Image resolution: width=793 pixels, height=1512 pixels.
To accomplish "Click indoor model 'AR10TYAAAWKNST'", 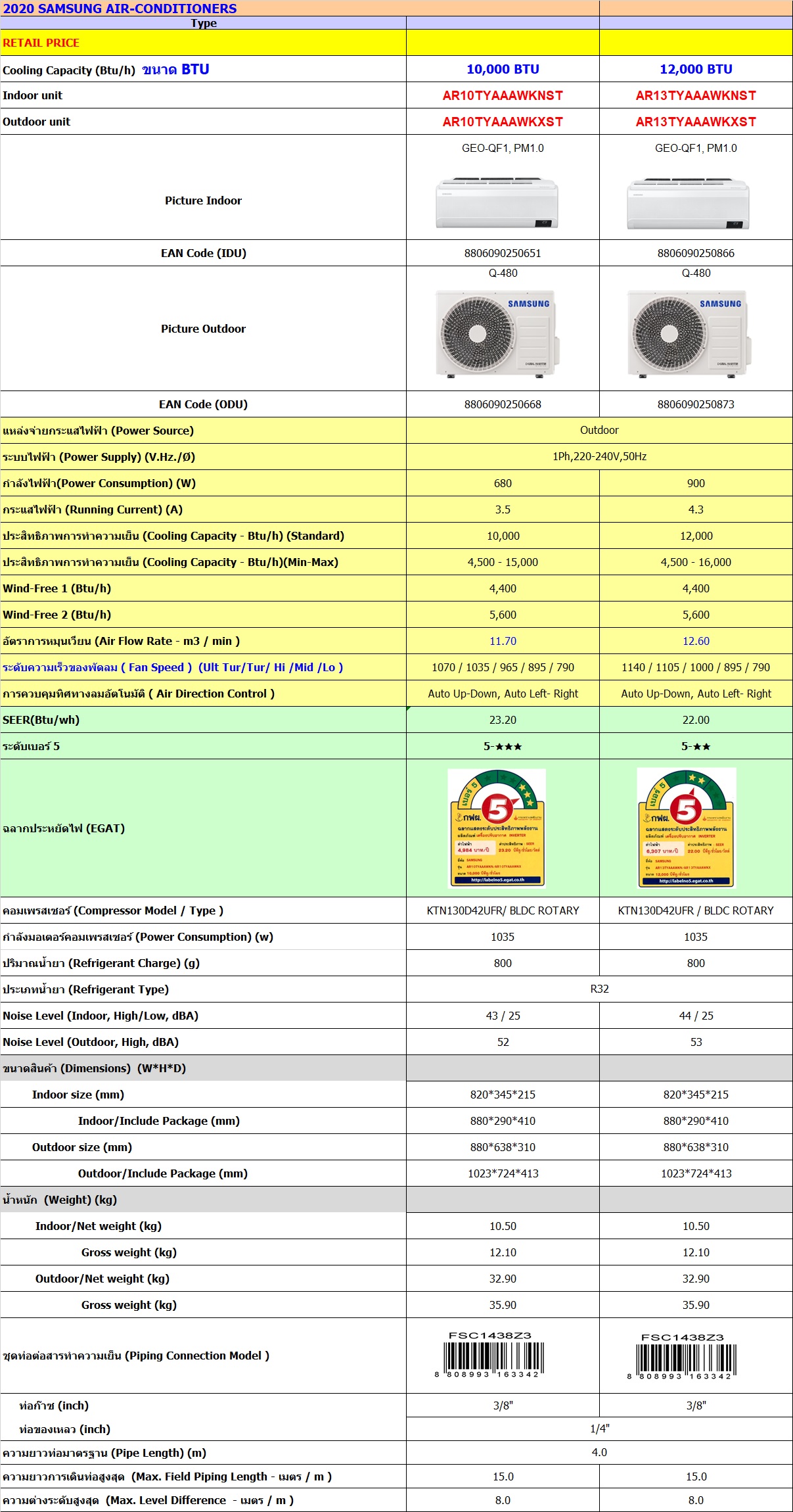I will (503, 95).
